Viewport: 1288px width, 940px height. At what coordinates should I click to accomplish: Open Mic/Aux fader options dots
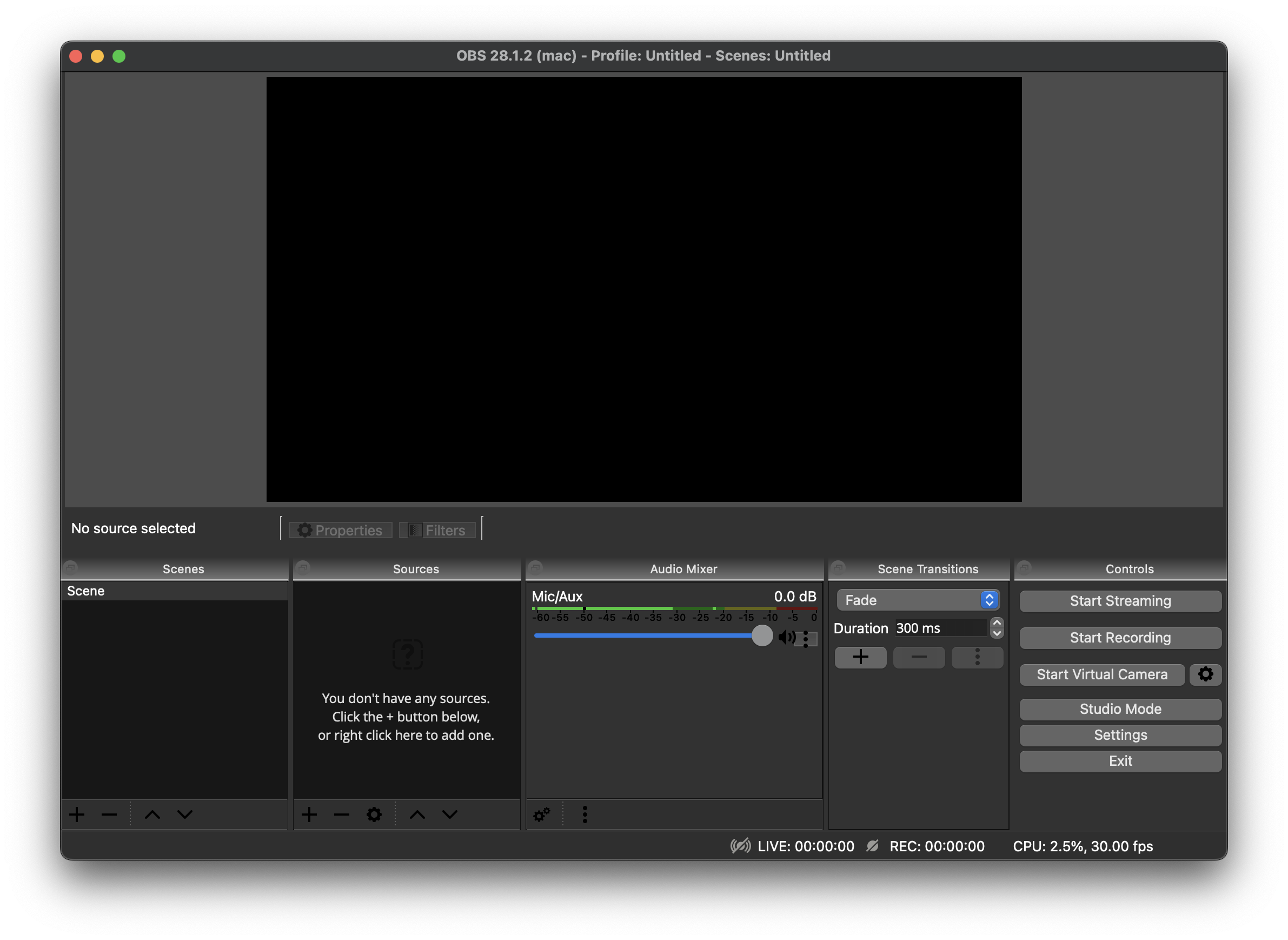pyautogui.click(x=807, y=638)
